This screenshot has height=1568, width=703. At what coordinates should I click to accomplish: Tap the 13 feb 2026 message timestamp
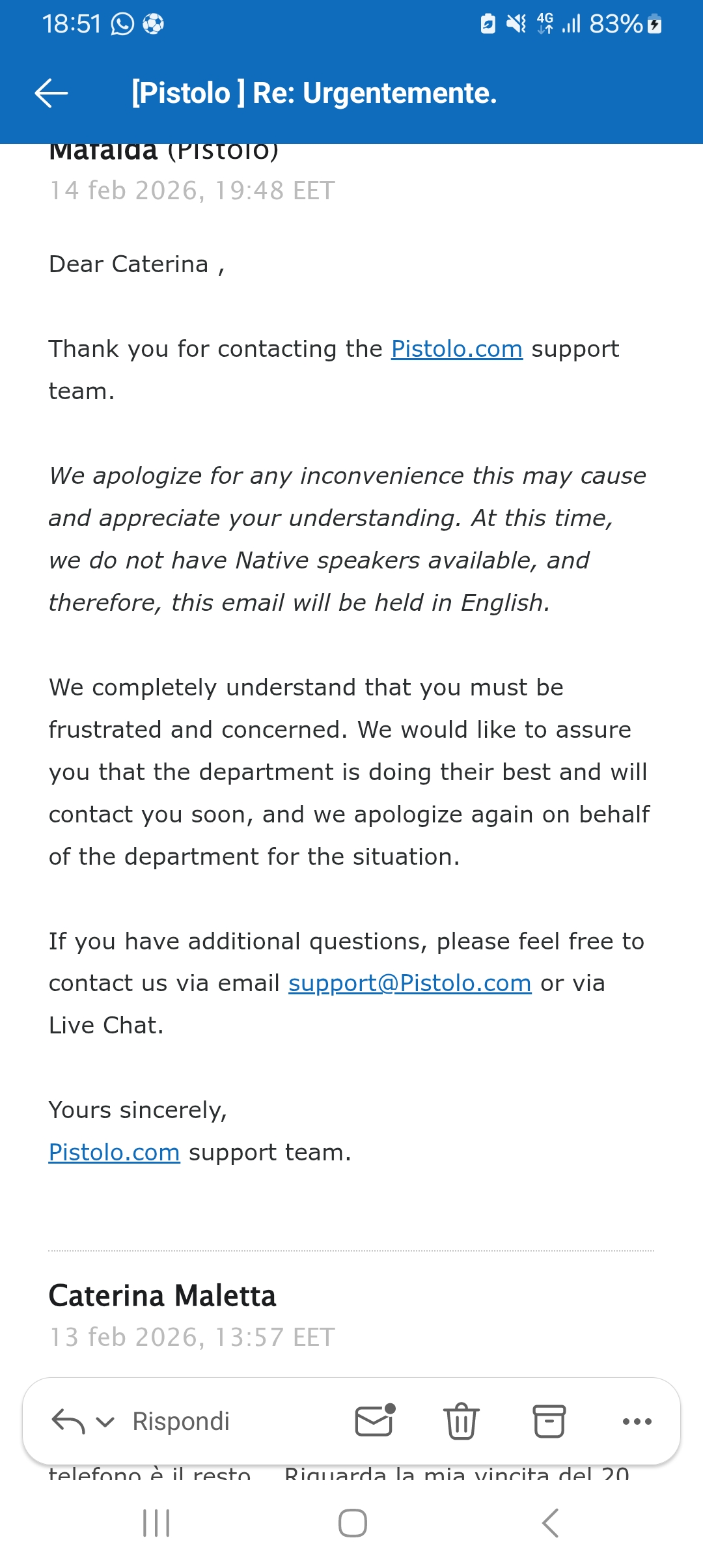192,1337
